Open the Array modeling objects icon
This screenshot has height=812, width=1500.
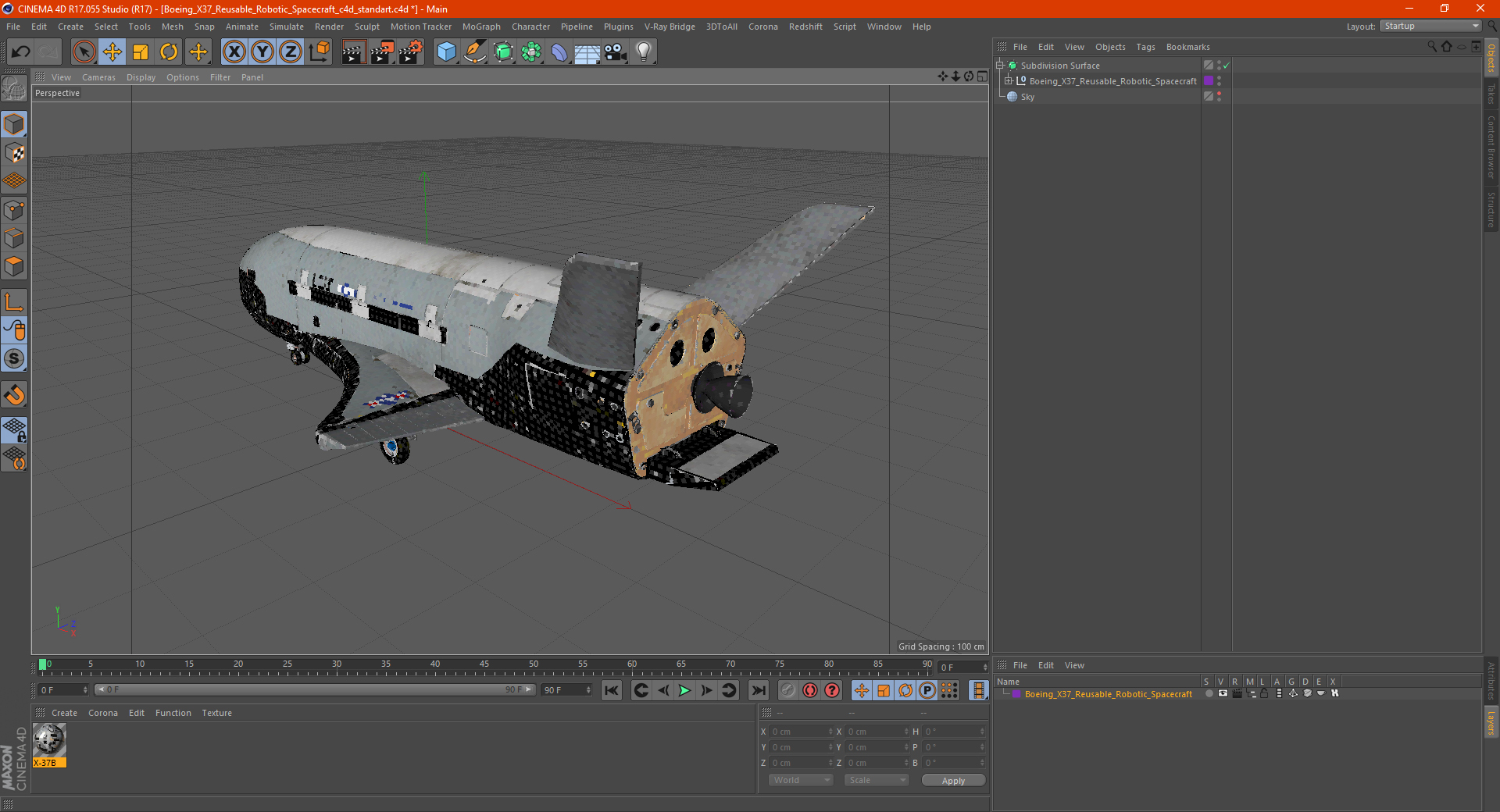coord(531,52)
